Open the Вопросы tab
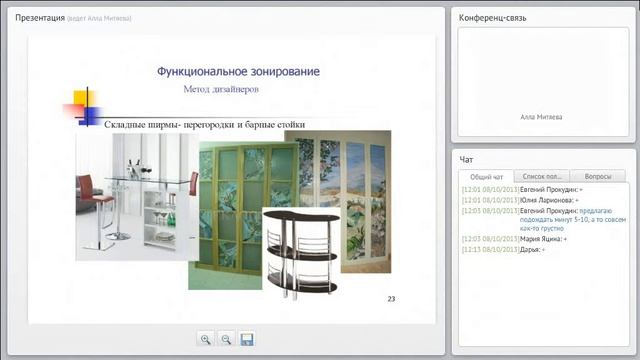 coord(598,176)
